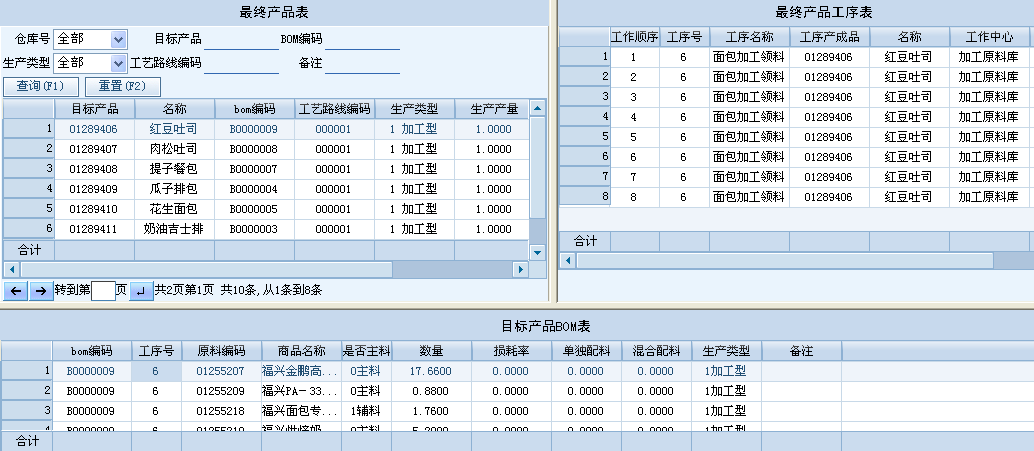Click product table horizontal scrollbar thumb

[206, 269]
